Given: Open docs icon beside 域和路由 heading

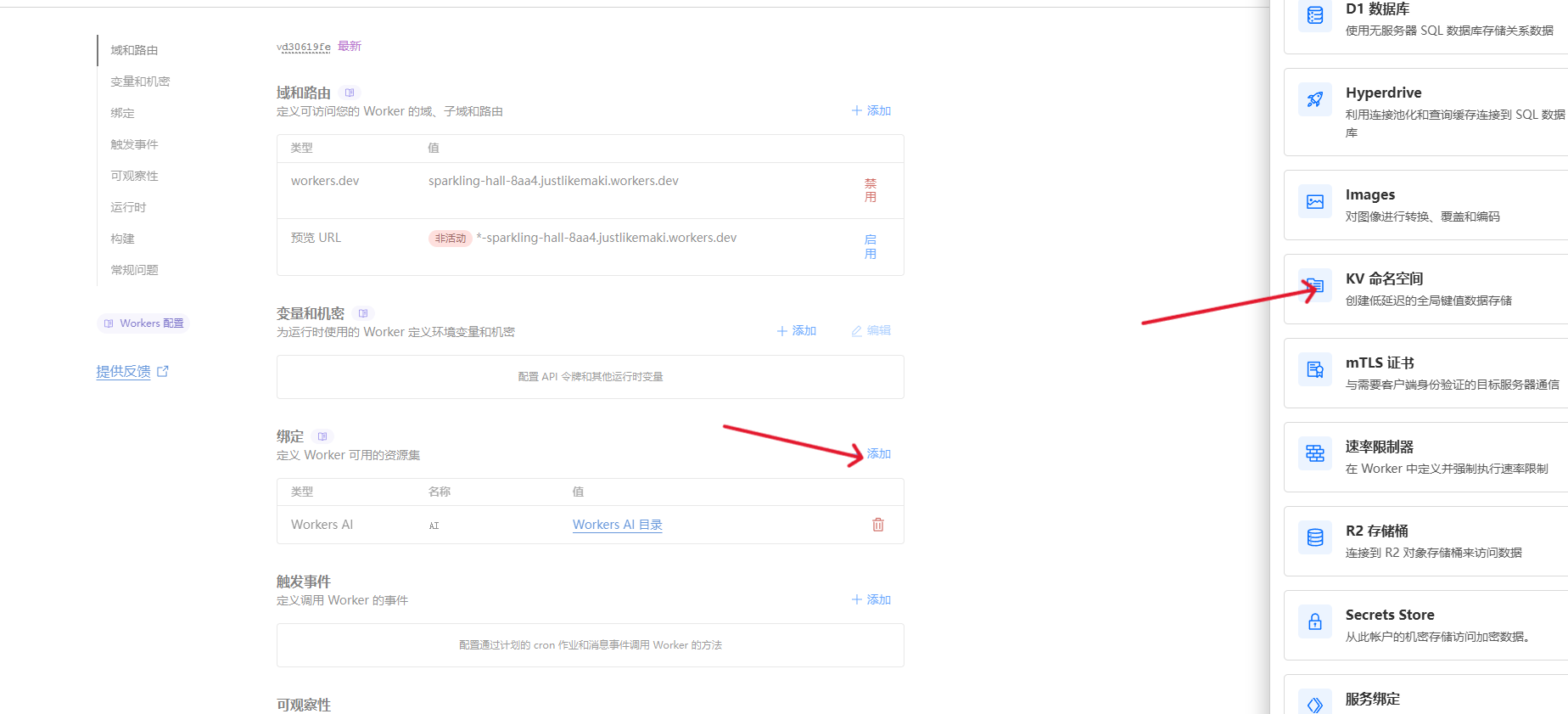Looking at the screenshot, I should tap(350, 93).
